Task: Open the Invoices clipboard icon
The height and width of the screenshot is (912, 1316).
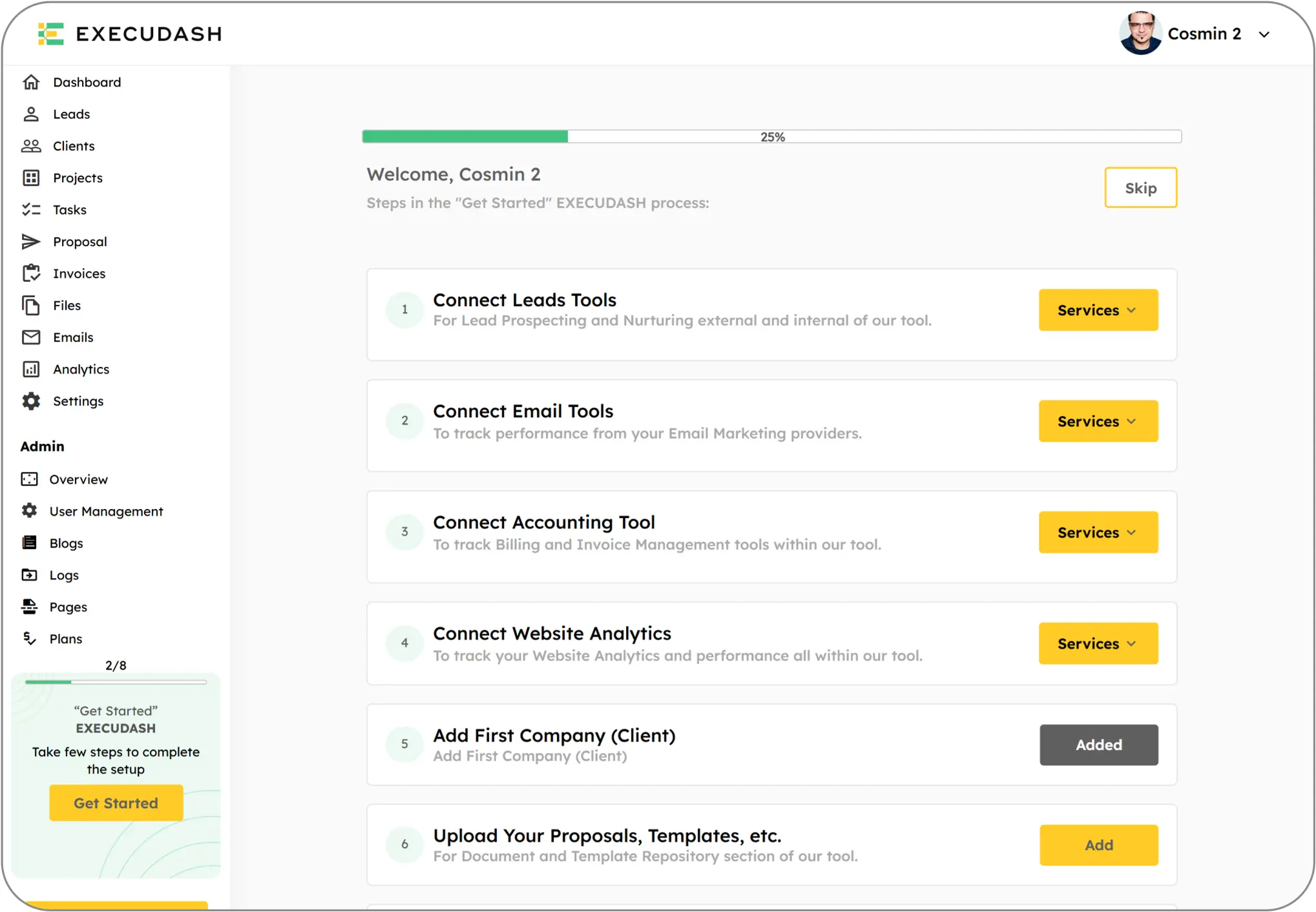Action: (x=31, y=273)
